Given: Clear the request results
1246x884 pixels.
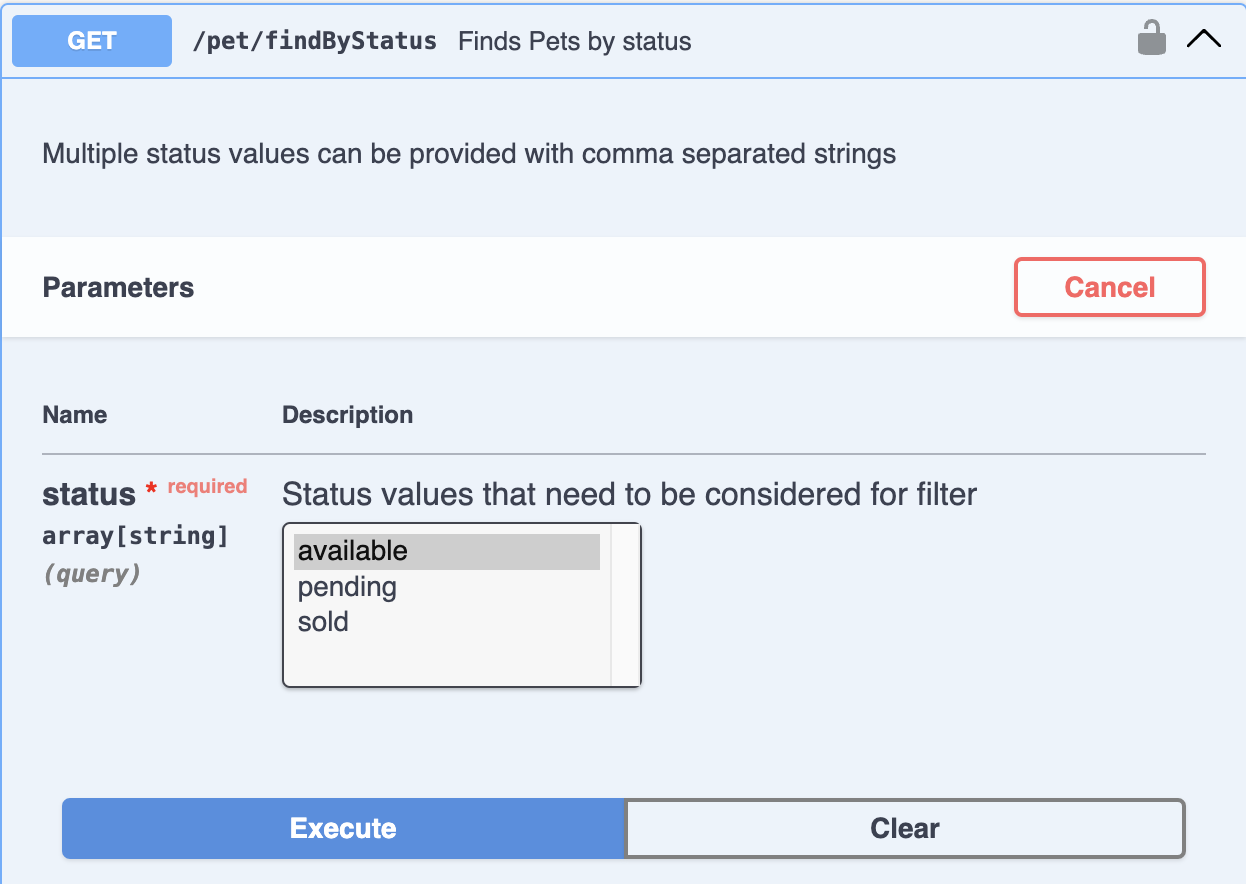Looking at the screenshot, I should tap(905, 828).
